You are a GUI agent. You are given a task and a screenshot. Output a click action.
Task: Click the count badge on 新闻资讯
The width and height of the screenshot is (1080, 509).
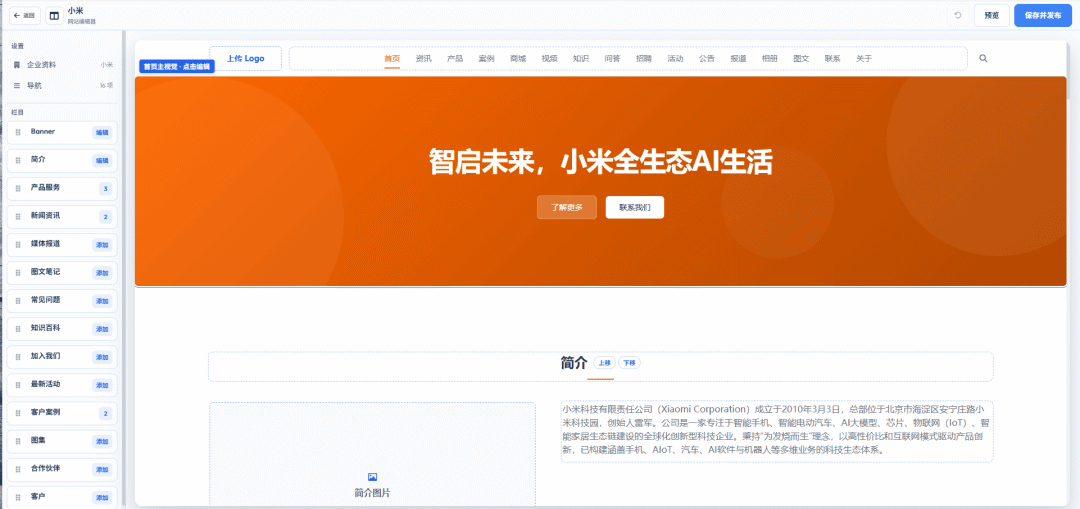pos(105,217)
